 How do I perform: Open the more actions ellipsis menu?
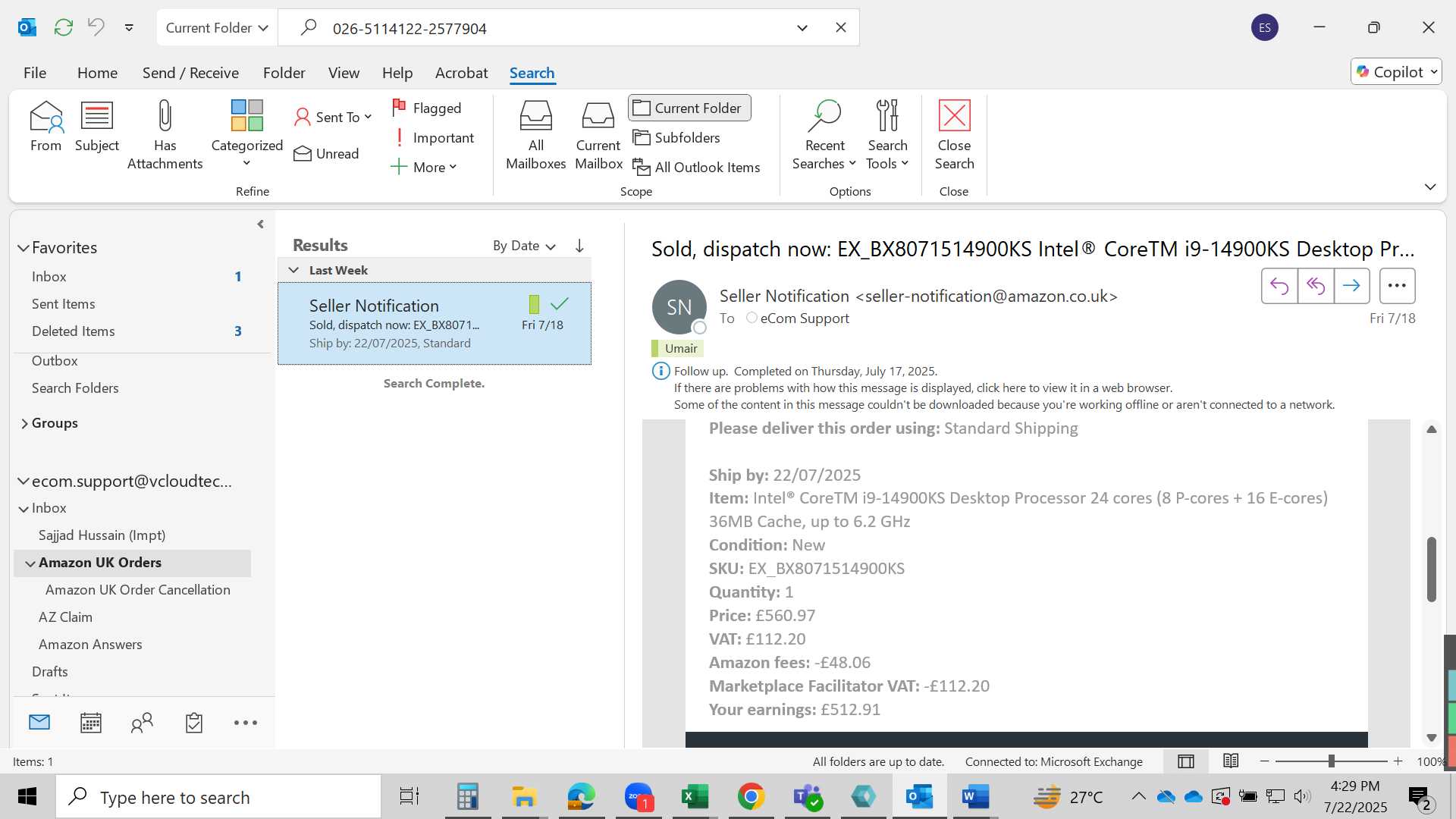click(1397, 286)
